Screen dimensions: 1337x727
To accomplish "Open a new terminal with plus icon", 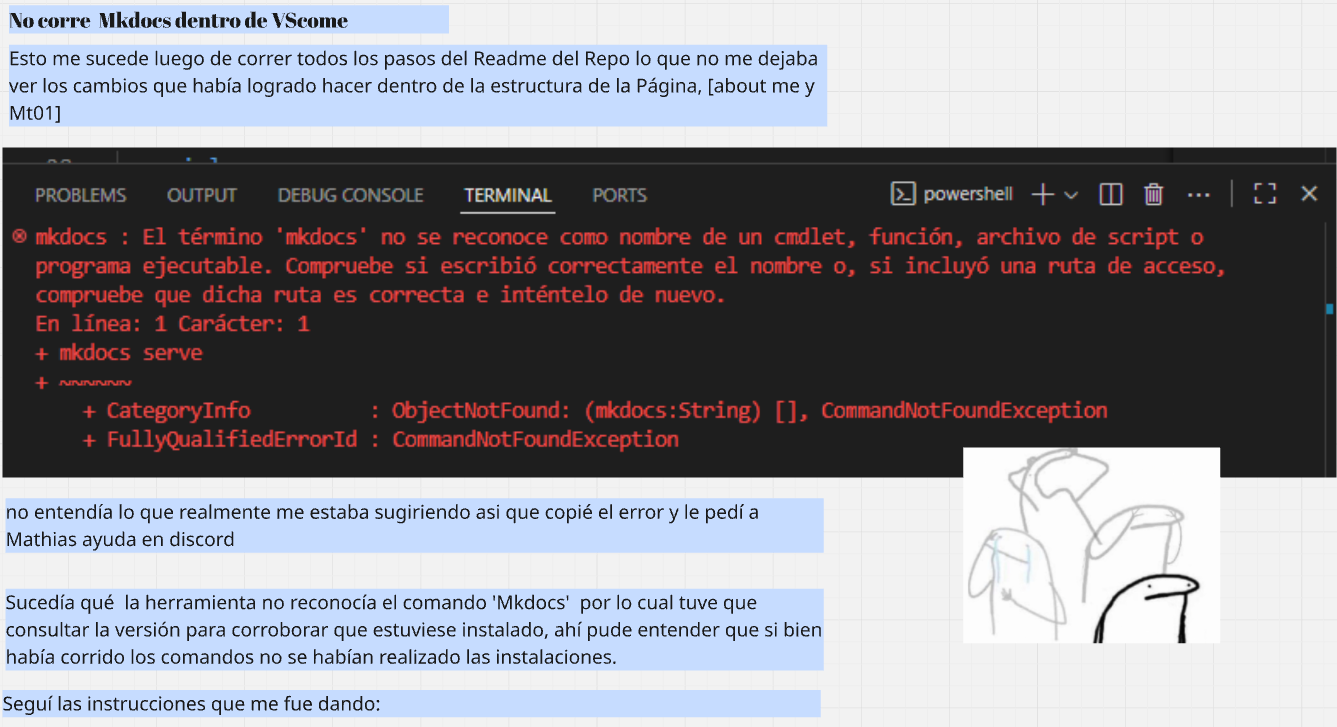I will (x=1042, y=195).
